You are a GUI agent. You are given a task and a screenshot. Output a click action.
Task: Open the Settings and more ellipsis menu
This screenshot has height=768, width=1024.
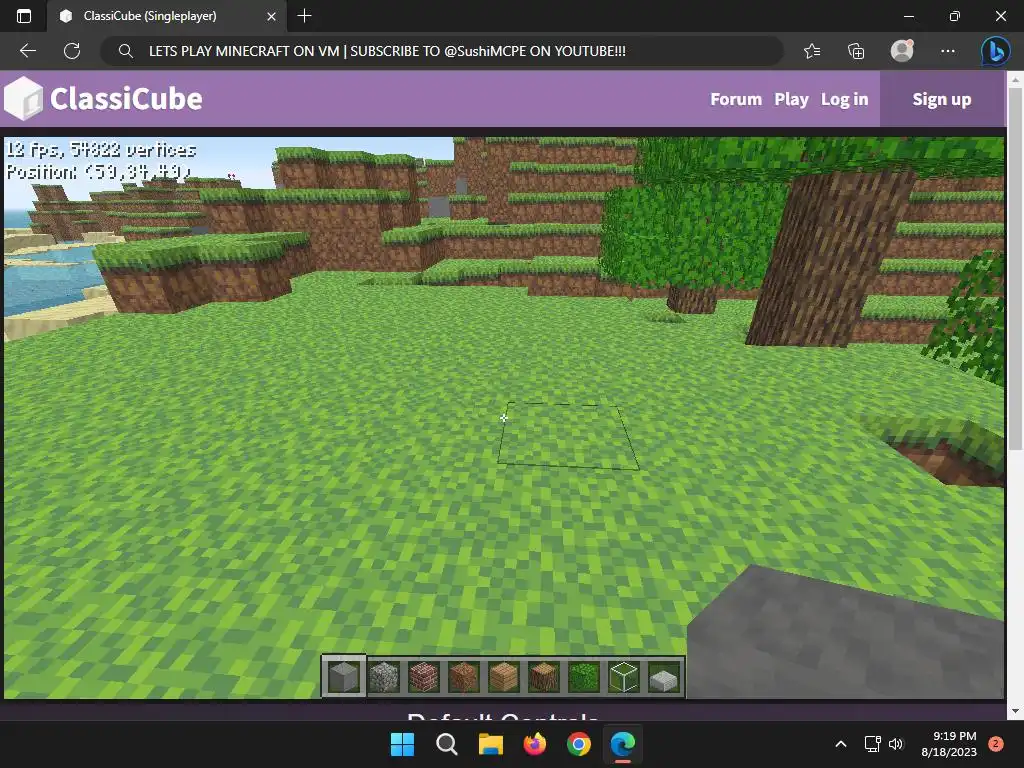[948, 51]
